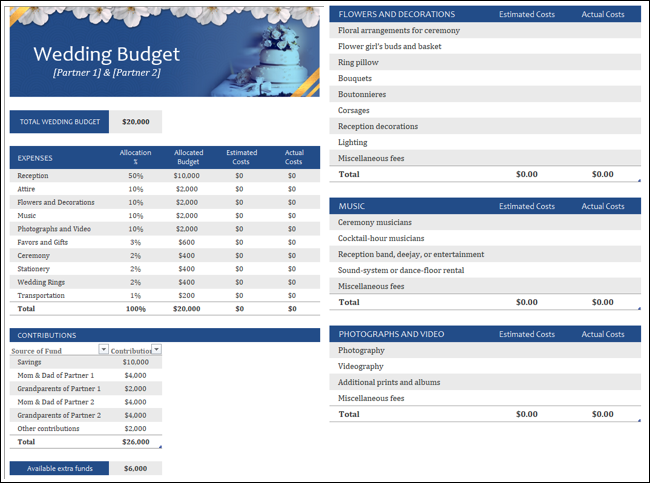
Task: Select Reception band, deejay, or entertainment row
Action: click(x=485, y=254)
